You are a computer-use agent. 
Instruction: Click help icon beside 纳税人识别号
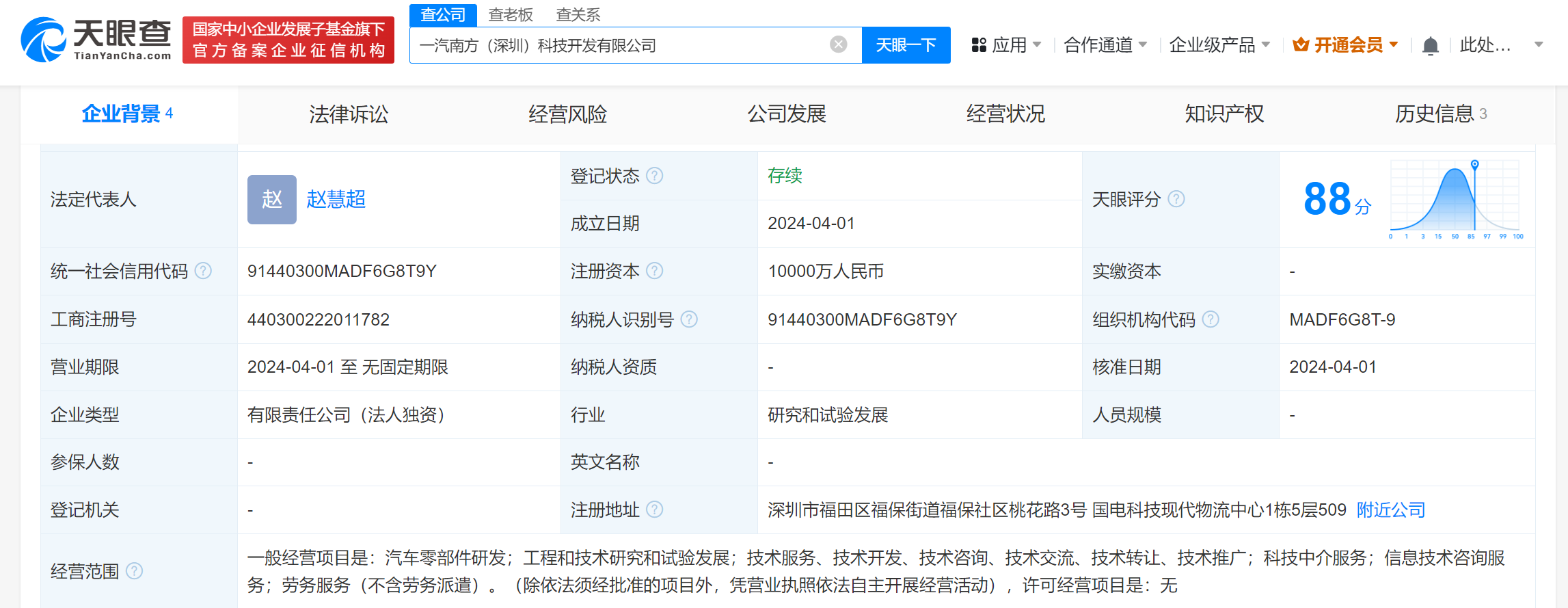[689, 319]
